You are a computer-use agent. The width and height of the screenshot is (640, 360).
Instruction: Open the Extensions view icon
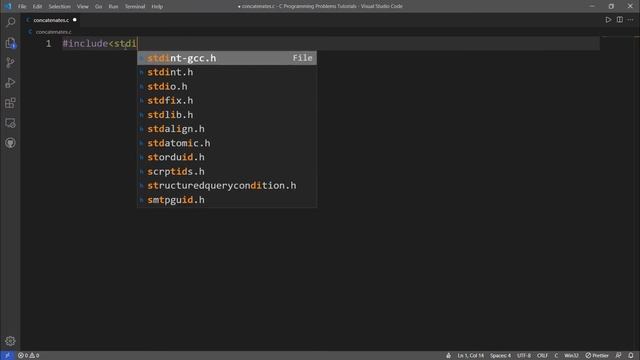click(x=11, y=103)
